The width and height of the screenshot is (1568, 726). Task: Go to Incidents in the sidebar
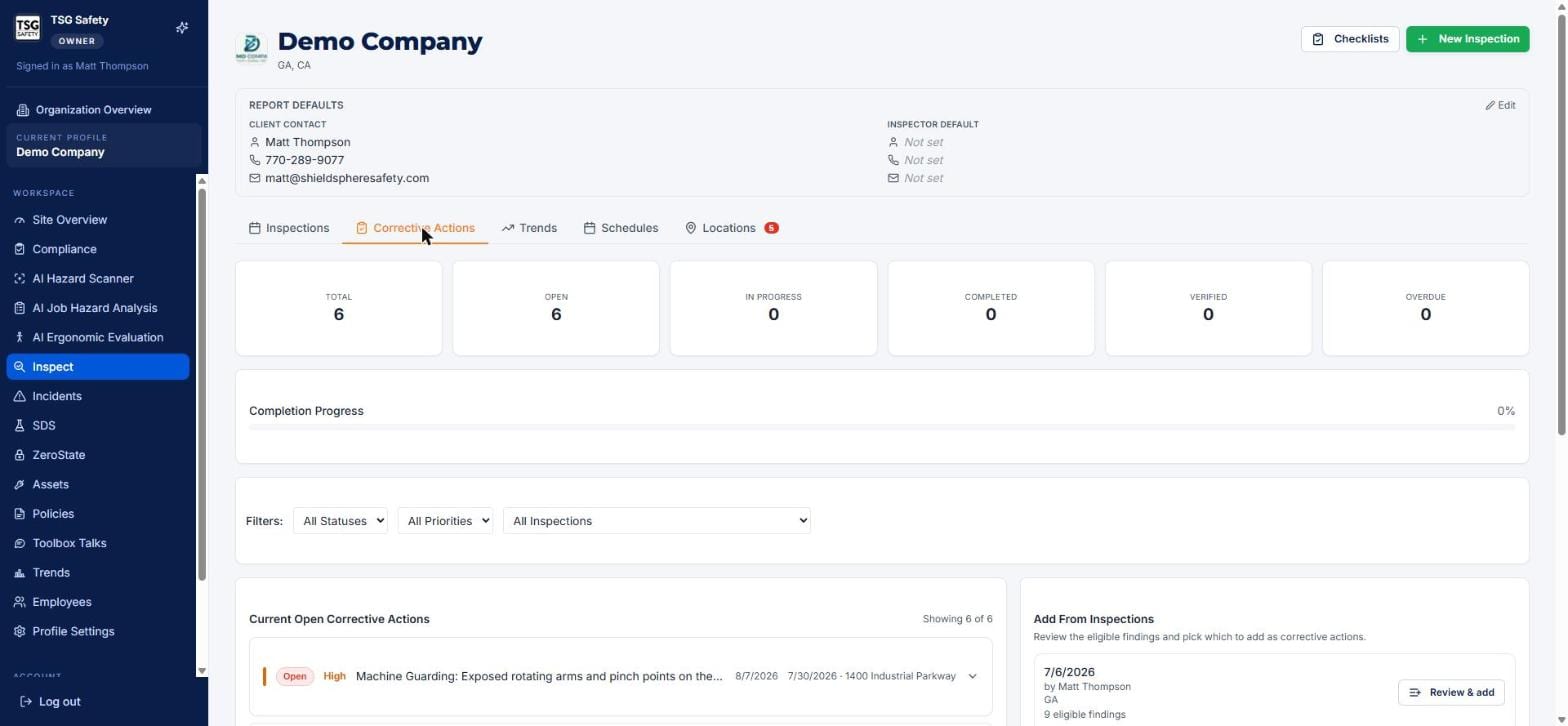click(98, 396)
